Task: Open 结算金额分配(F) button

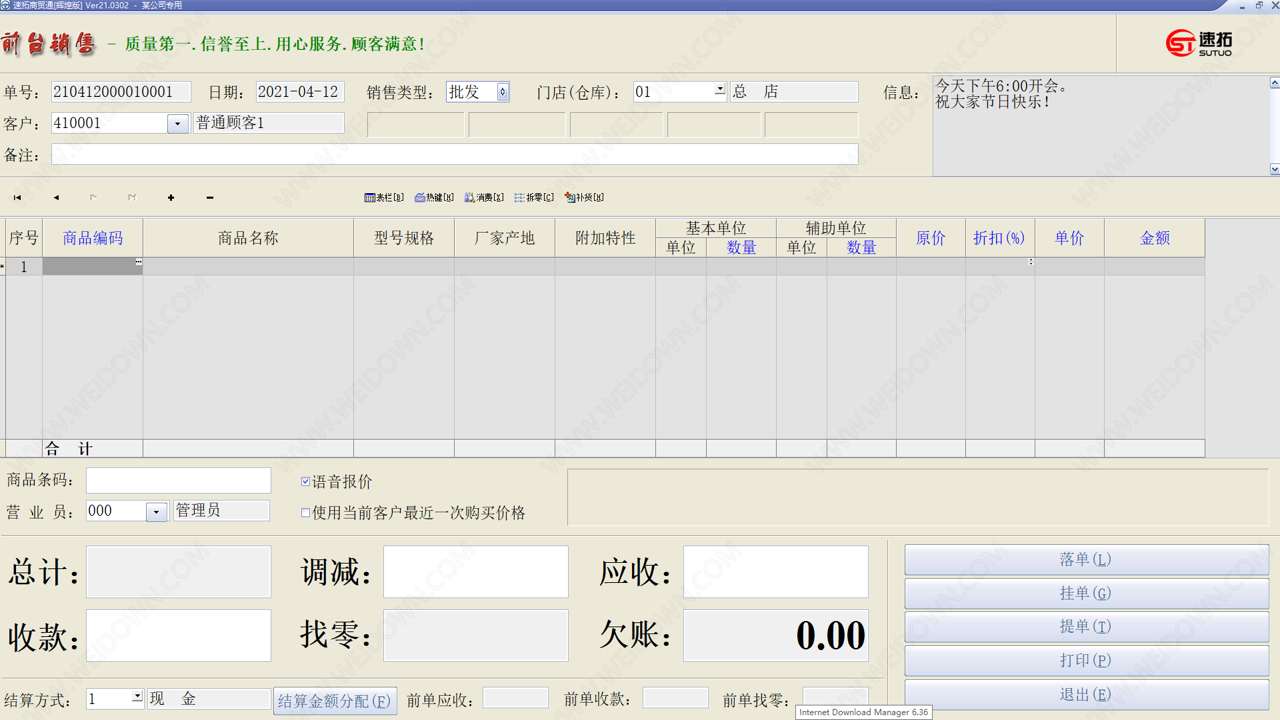Action: 335,701
